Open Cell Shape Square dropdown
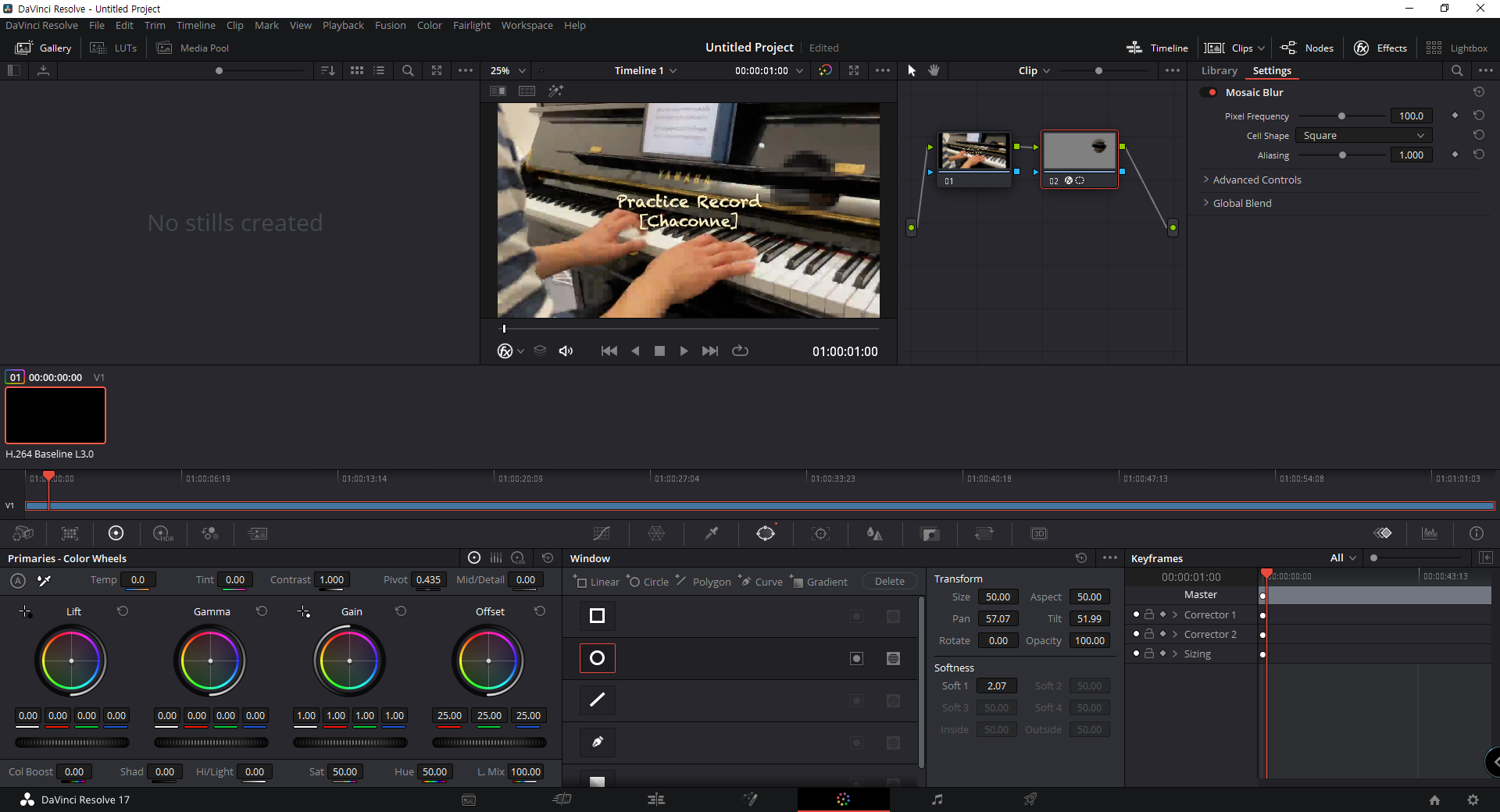The image size is (1500, 812). pos(1363,135)
